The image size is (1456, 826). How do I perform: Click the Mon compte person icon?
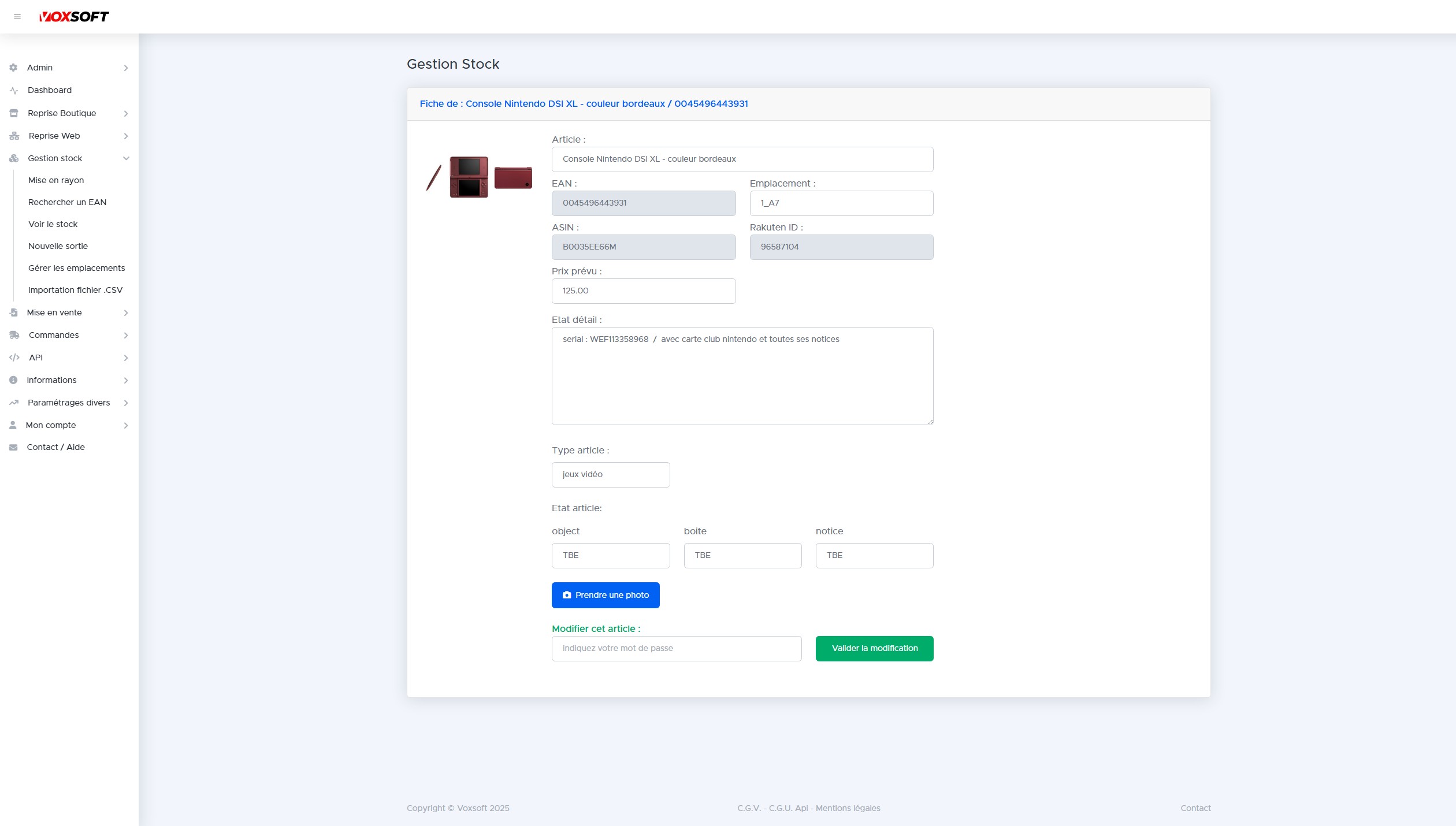coord(13,425)
